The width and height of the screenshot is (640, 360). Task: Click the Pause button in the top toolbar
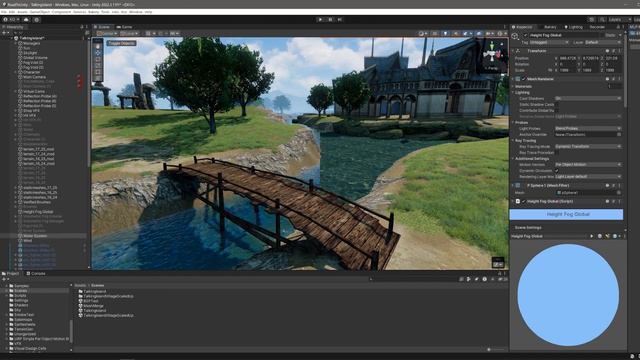330,19
